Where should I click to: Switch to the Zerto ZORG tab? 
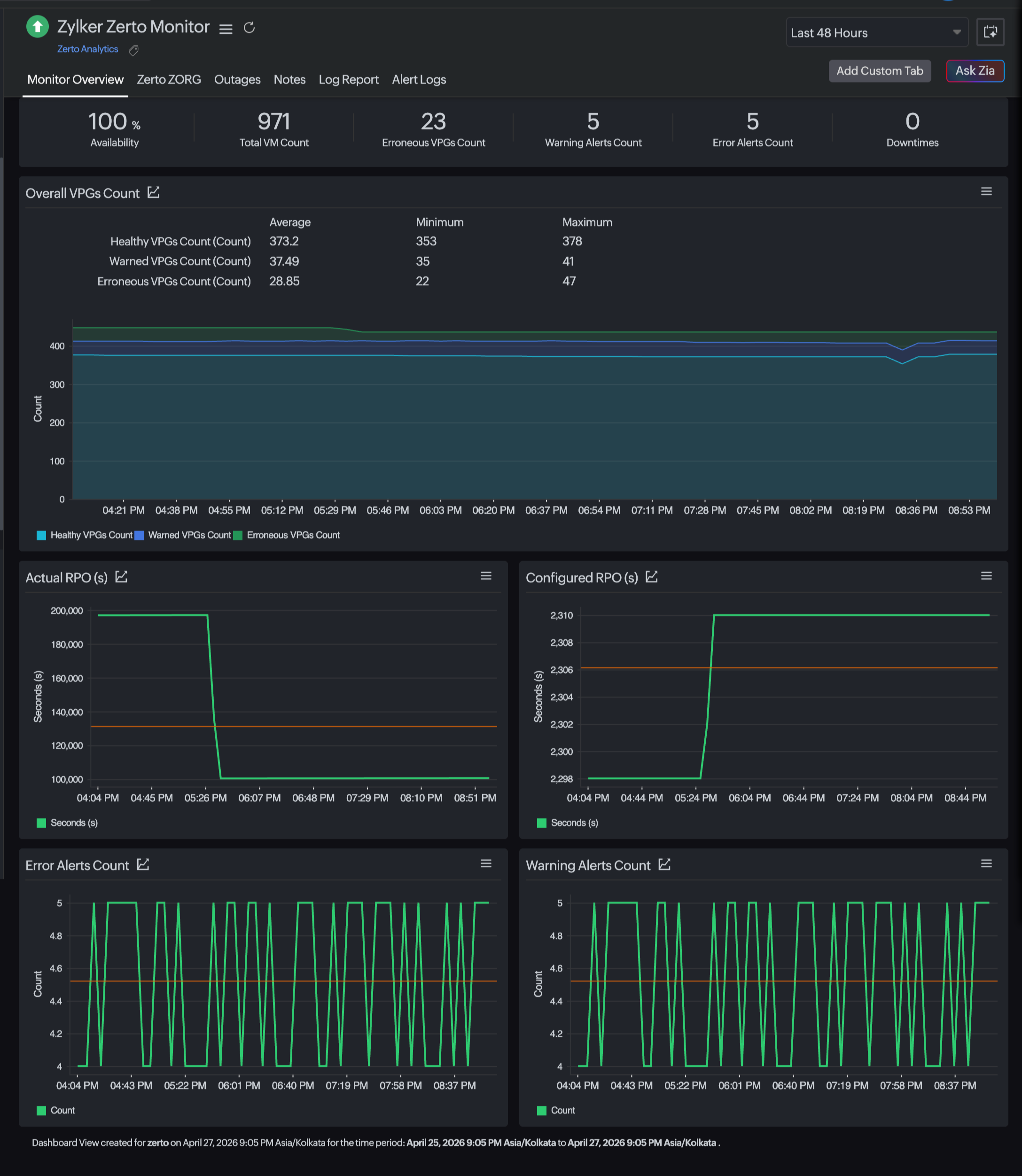click(x=168, y=79)
